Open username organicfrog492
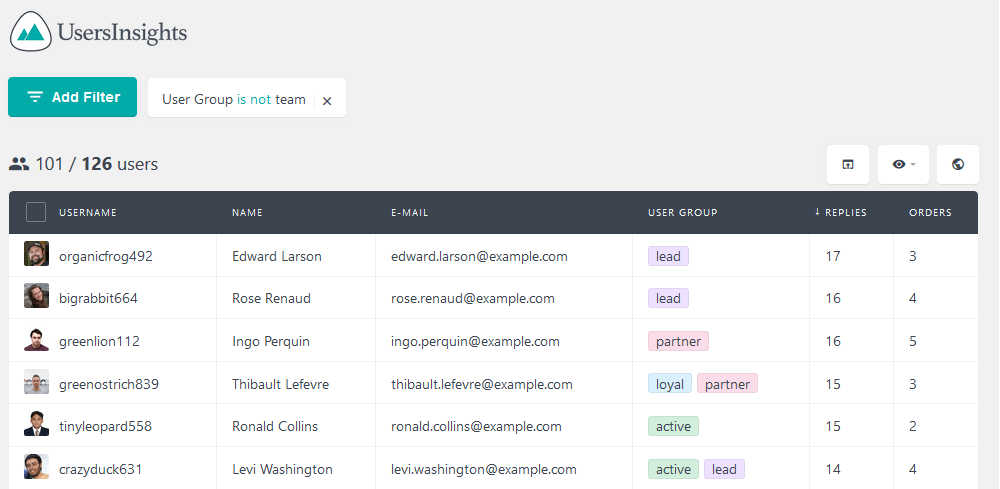Screen dimensions: 1000x489 (106, 256)
